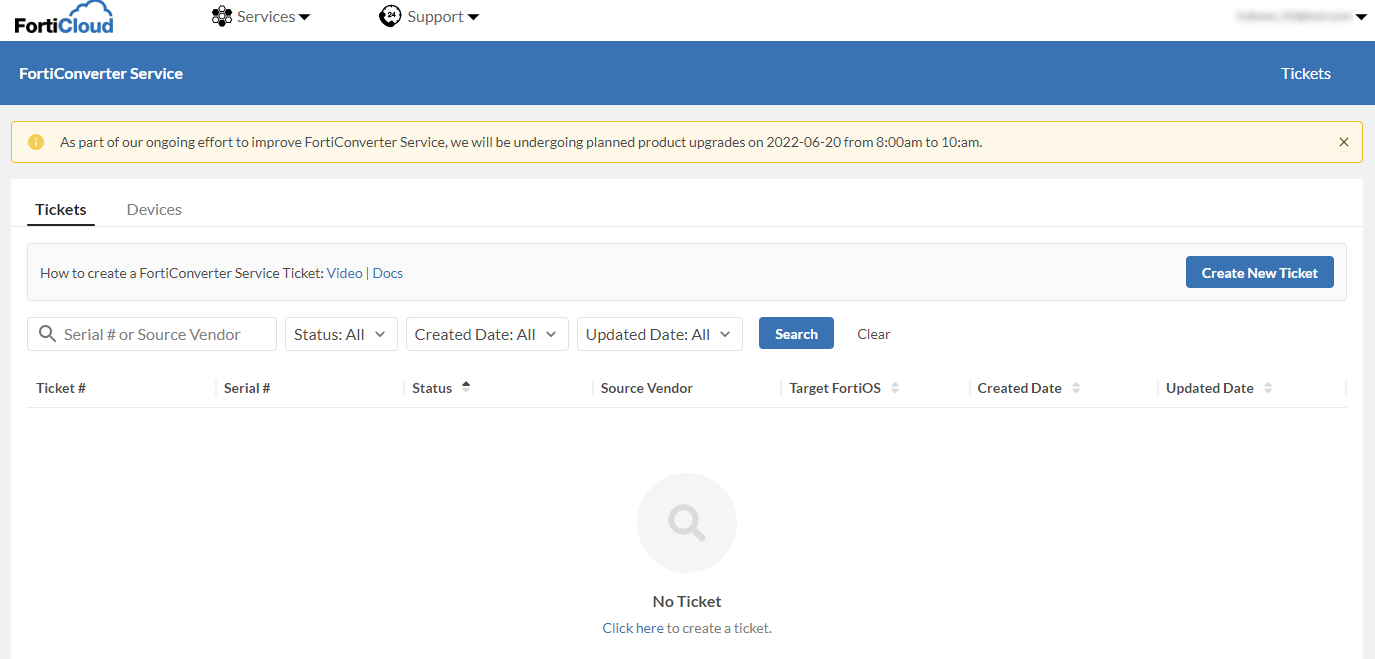Click the Create New Ticket button
The width and height of the screenshot is (1375, 659).
point(1259,271)
